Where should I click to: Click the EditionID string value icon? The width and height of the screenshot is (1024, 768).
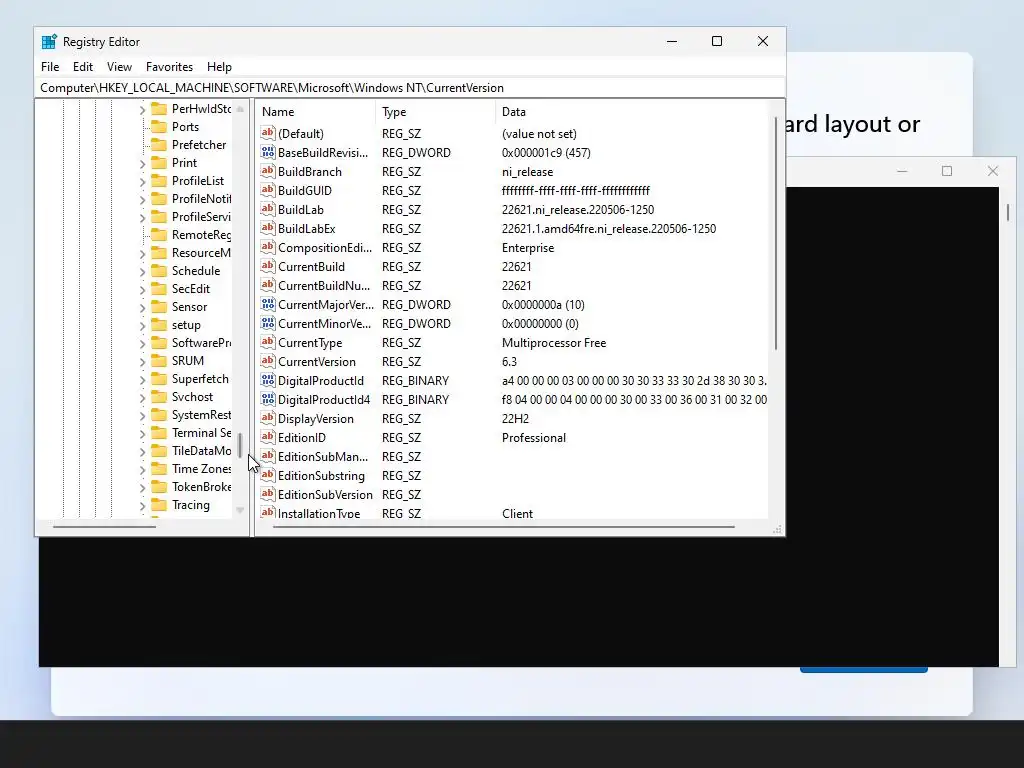pyautogui.click(x=268, y=437)
